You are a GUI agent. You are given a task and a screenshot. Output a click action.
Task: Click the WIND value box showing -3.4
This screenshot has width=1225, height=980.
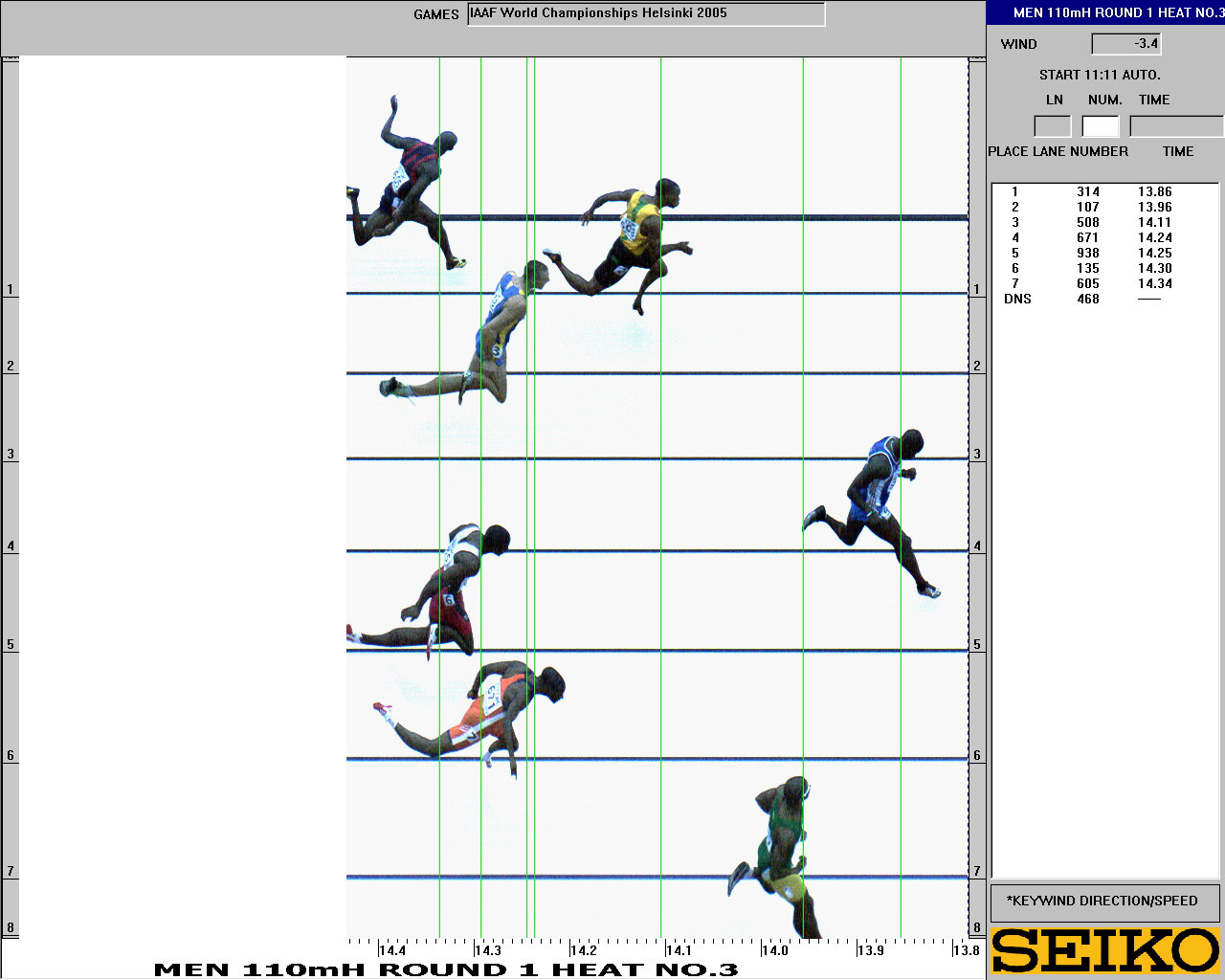(x=1126, y=44)
